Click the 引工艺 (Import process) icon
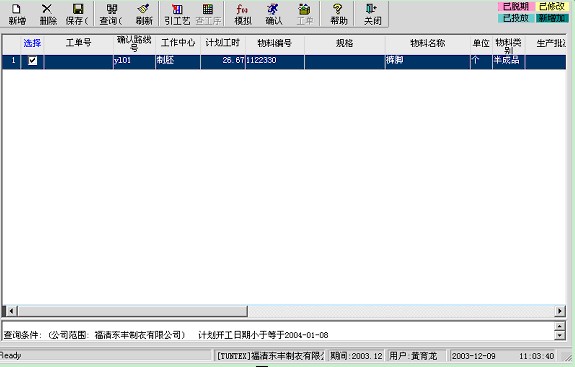The image size is (575, 367). pyautogui.click(x=177, y=15)
